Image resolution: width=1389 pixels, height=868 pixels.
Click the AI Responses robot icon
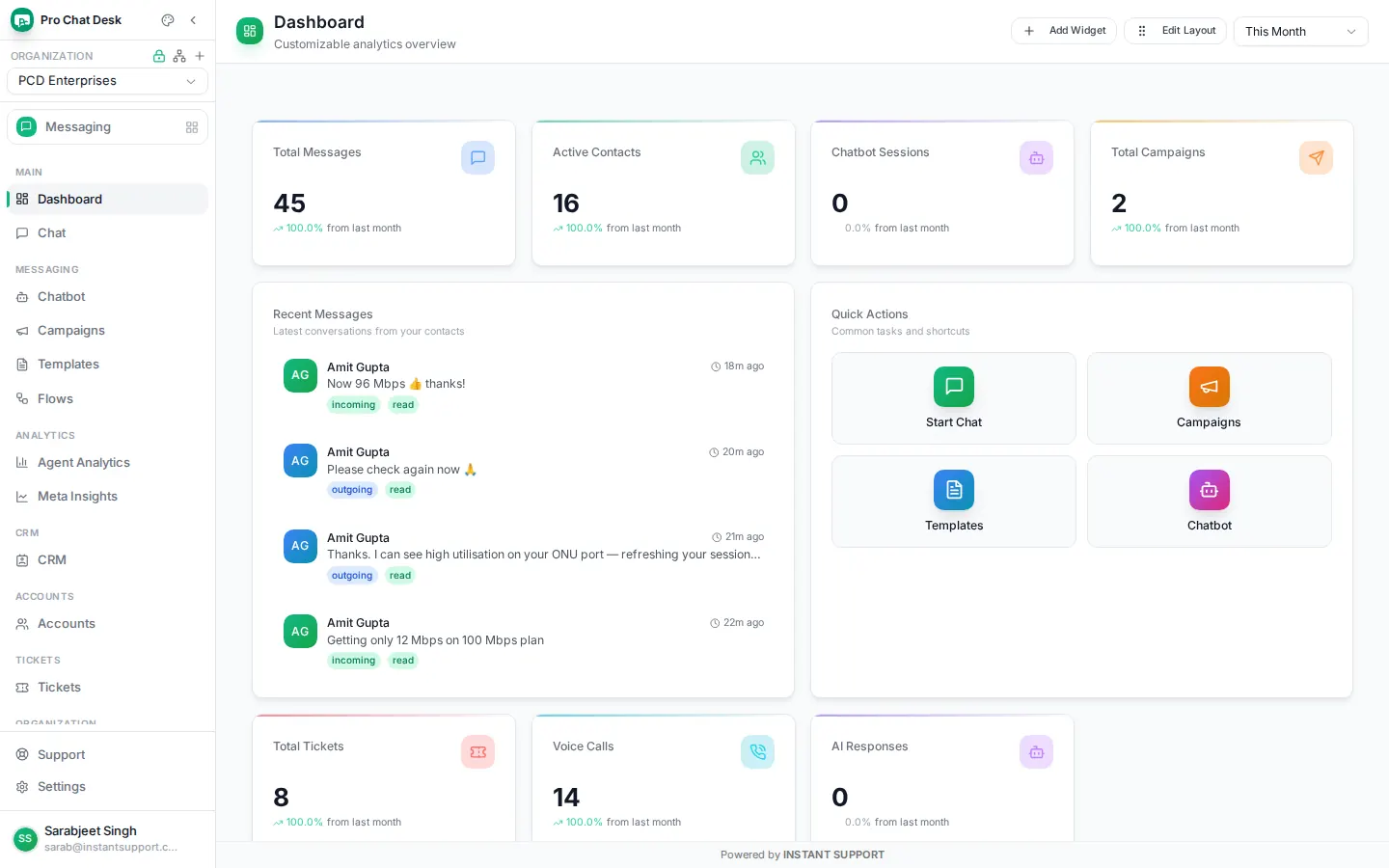point(1036,752)
